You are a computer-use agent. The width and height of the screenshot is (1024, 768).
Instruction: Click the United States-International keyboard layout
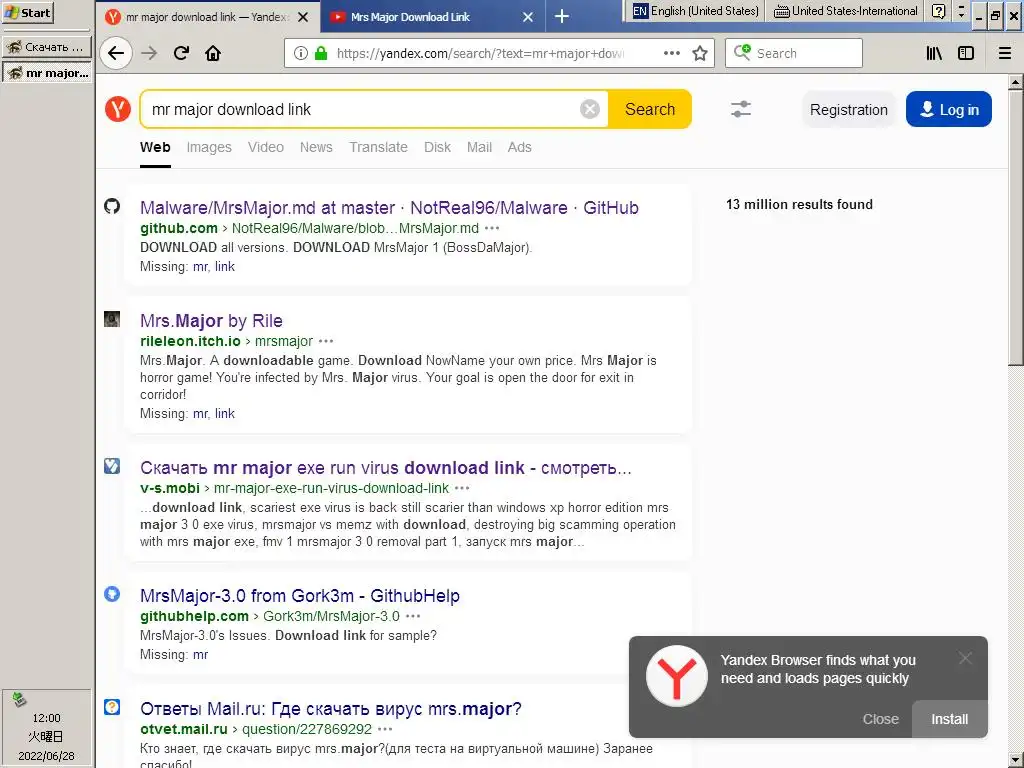click(846, 11)
